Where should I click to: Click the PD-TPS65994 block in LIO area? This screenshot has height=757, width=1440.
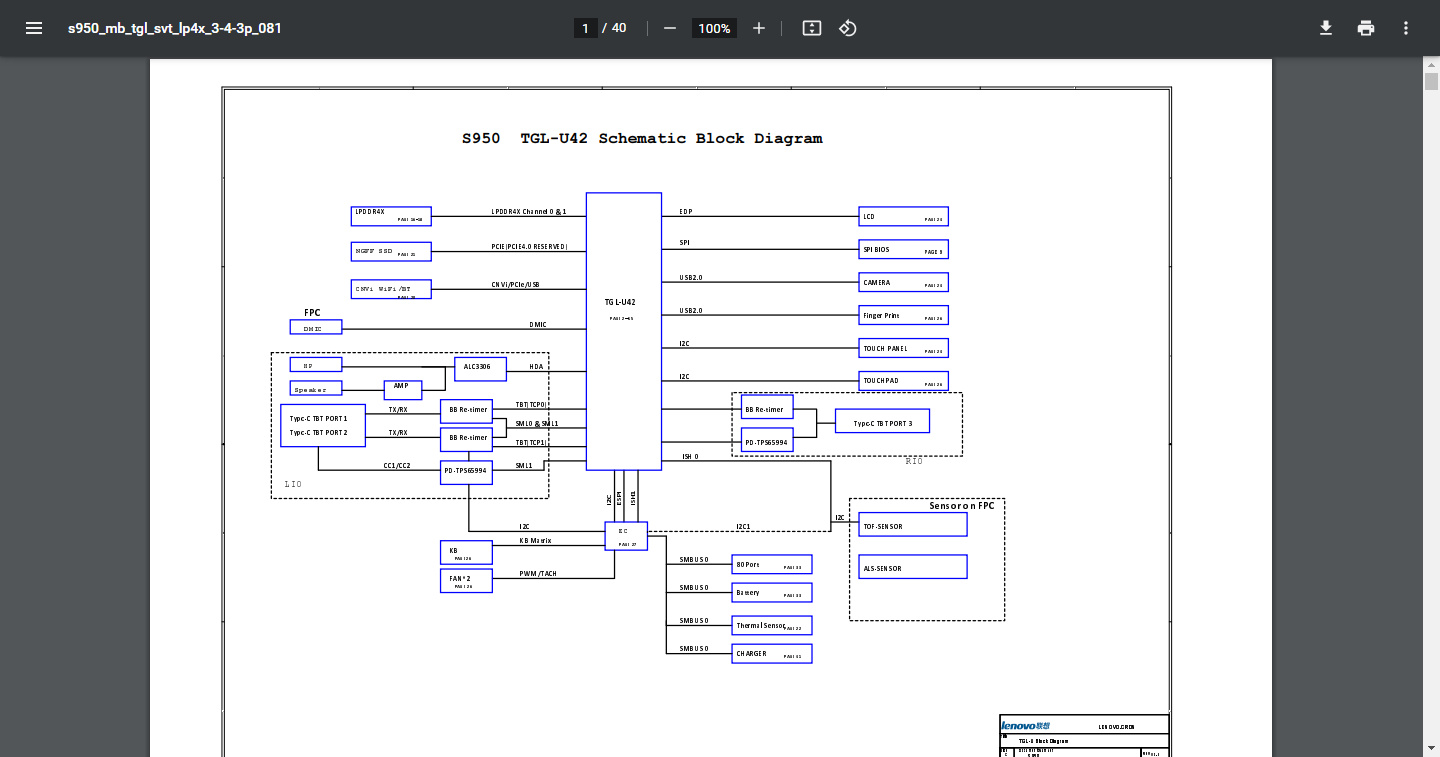467,471
